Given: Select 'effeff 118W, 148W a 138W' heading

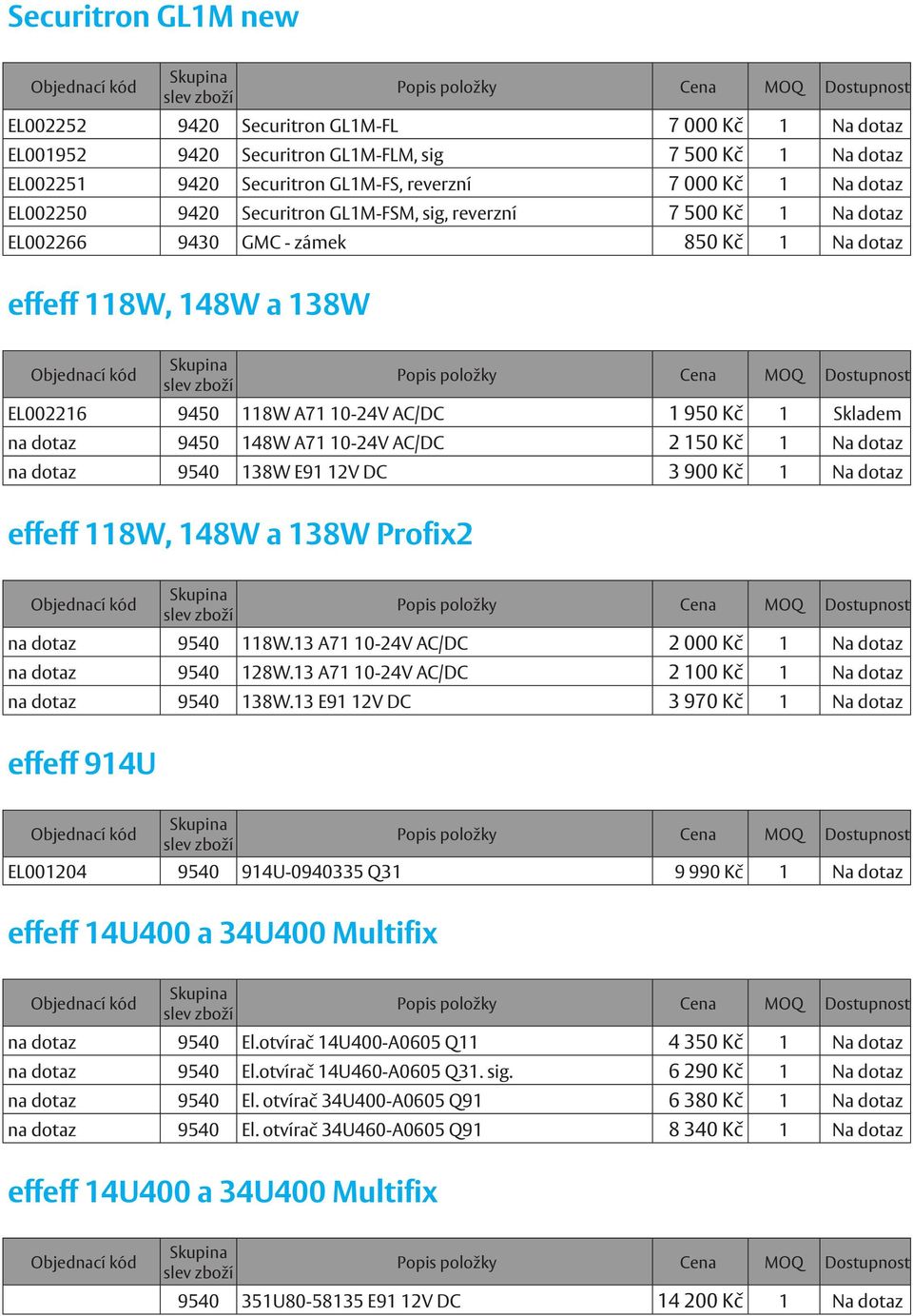Looking at the screenshot, I should (x=189, y=304).
